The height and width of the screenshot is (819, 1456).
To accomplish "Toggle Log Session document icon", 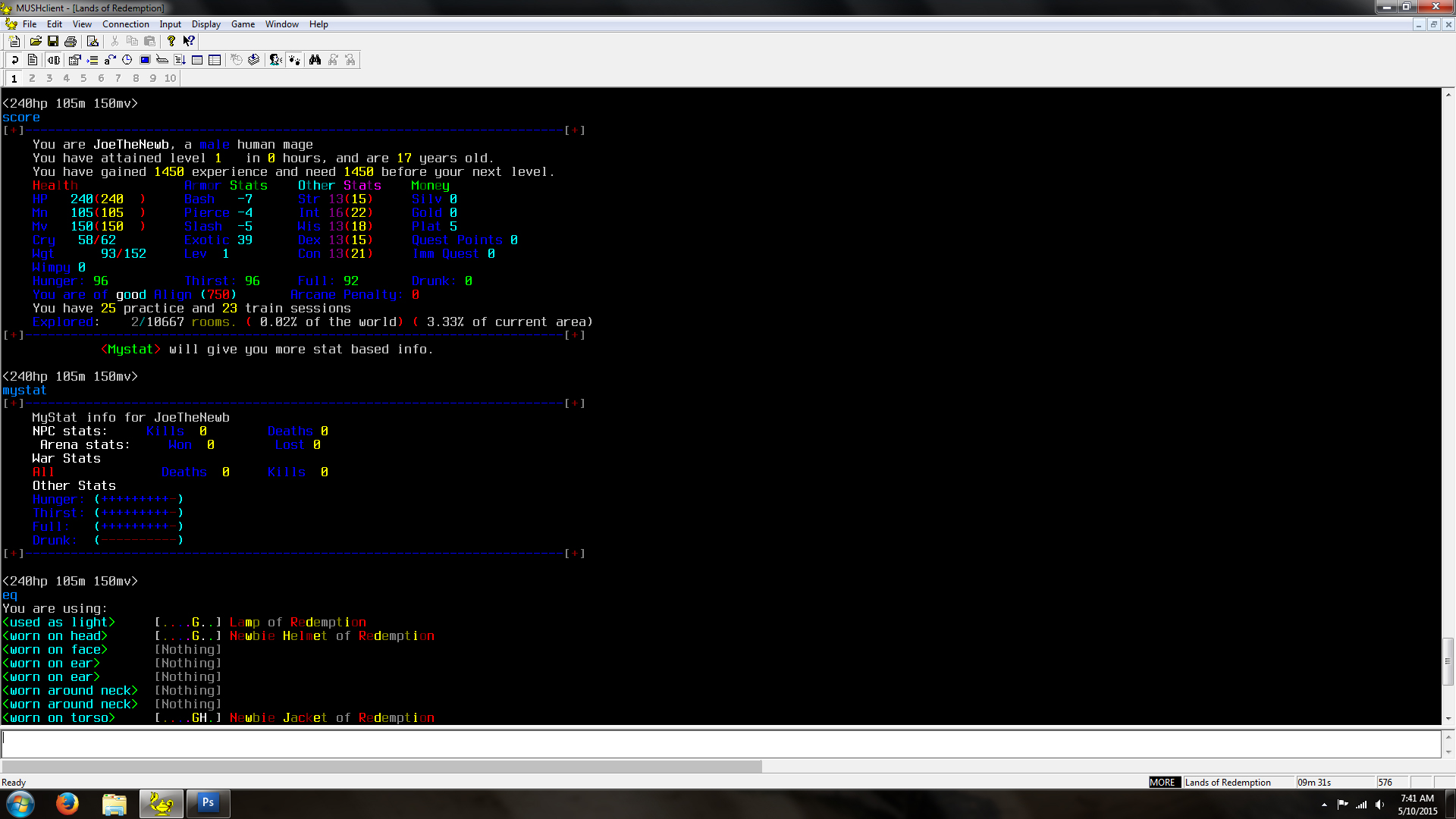I will point(32,60).
